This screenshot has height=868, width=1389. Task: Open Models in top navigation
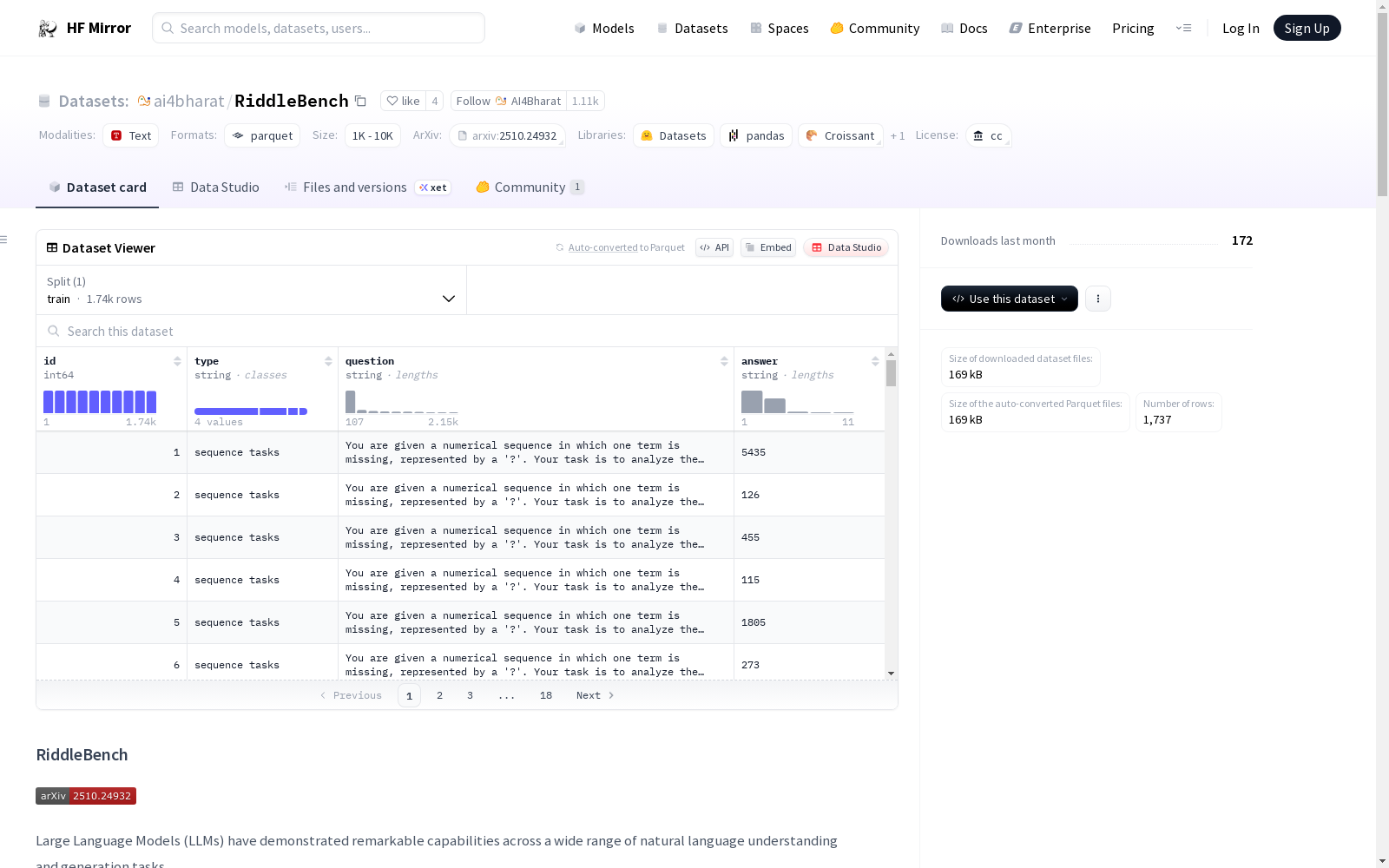tap(604, 28)
